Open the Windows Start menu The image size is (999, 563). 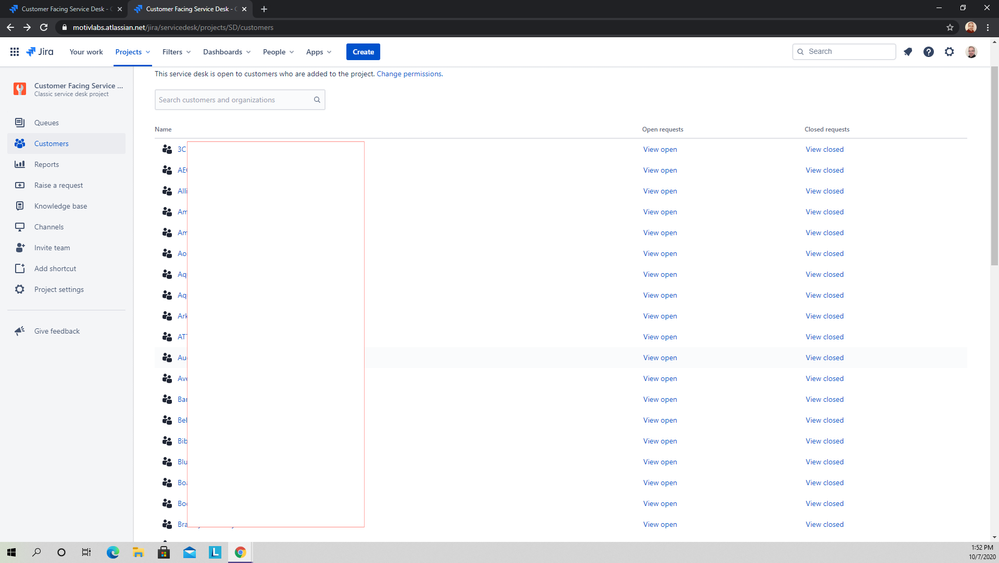11,552
